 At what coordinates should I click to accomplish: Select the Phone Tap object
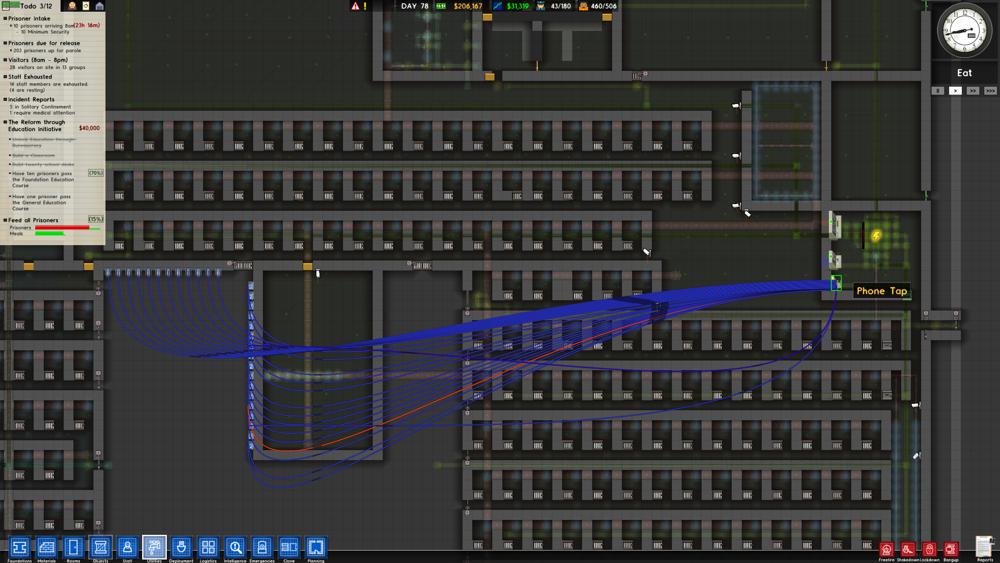(x=836, y=283)
